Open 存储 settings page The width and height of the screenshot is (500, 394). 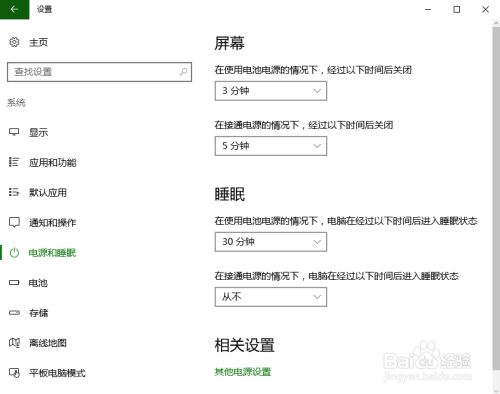(x=38, y=313)
